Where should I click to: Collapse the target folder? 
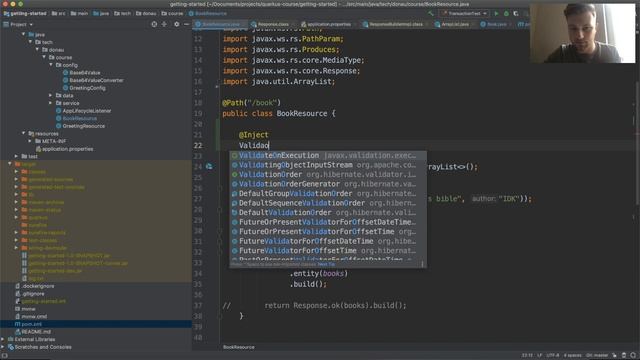[x=10, y=164]
